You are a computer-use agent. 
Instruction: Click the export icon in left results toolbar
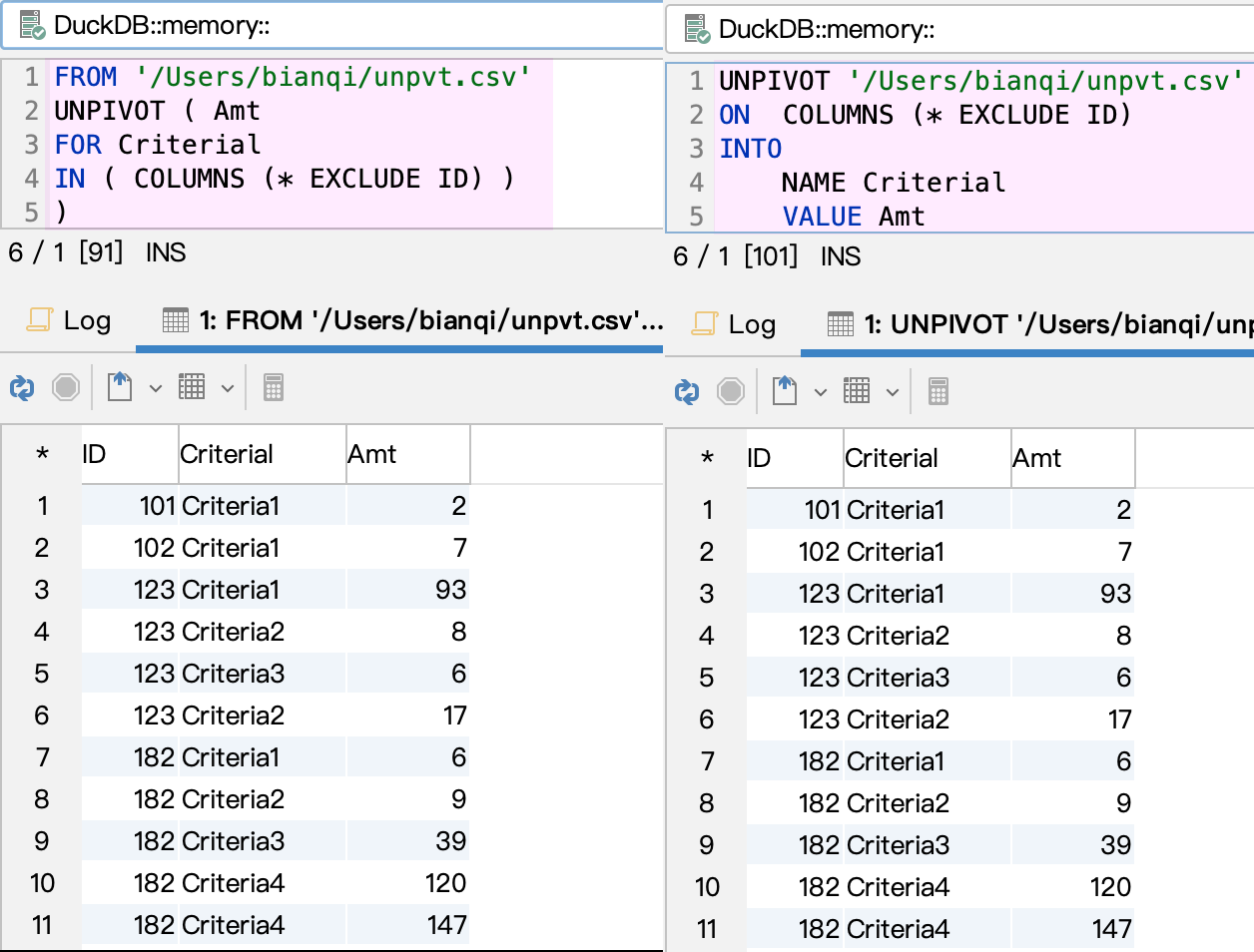(x=120, y=387)
